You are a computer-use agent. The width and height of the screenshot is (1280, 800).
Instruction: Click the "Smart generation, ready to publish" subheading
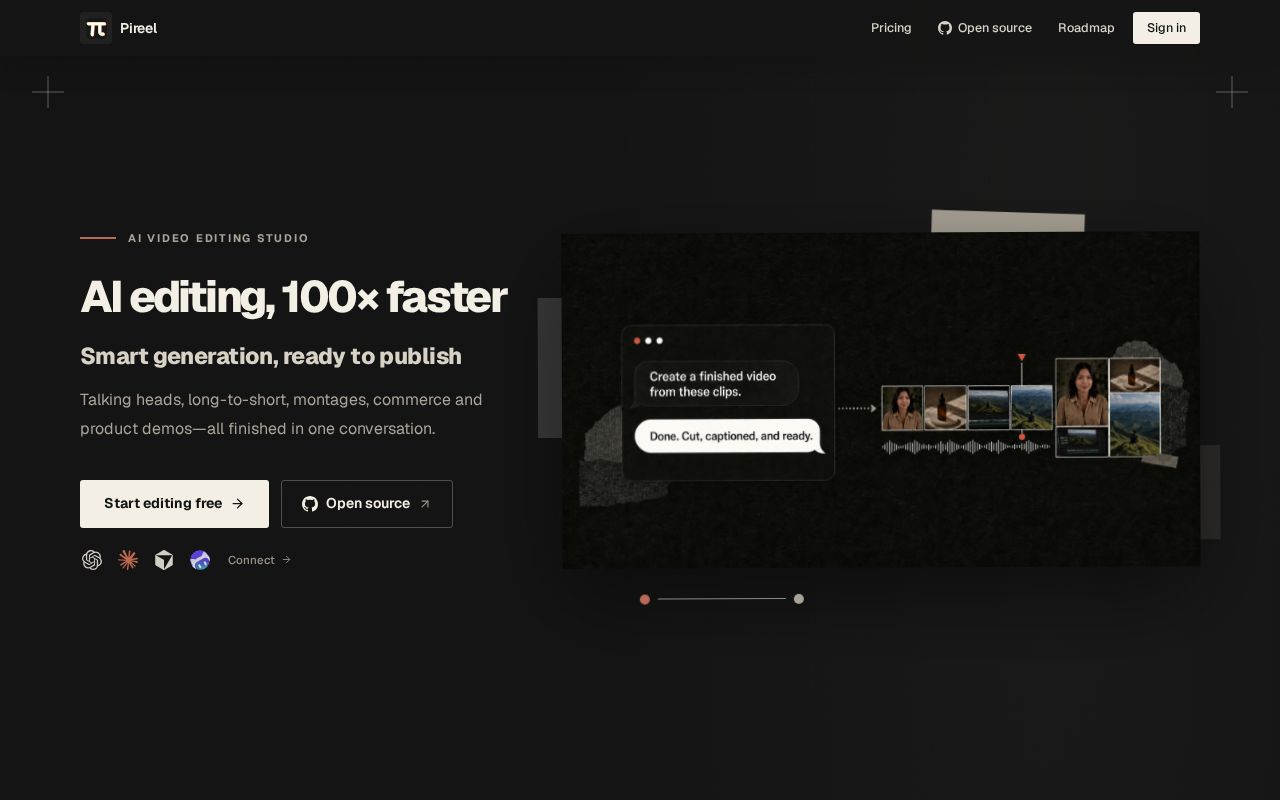click(271, 356)
